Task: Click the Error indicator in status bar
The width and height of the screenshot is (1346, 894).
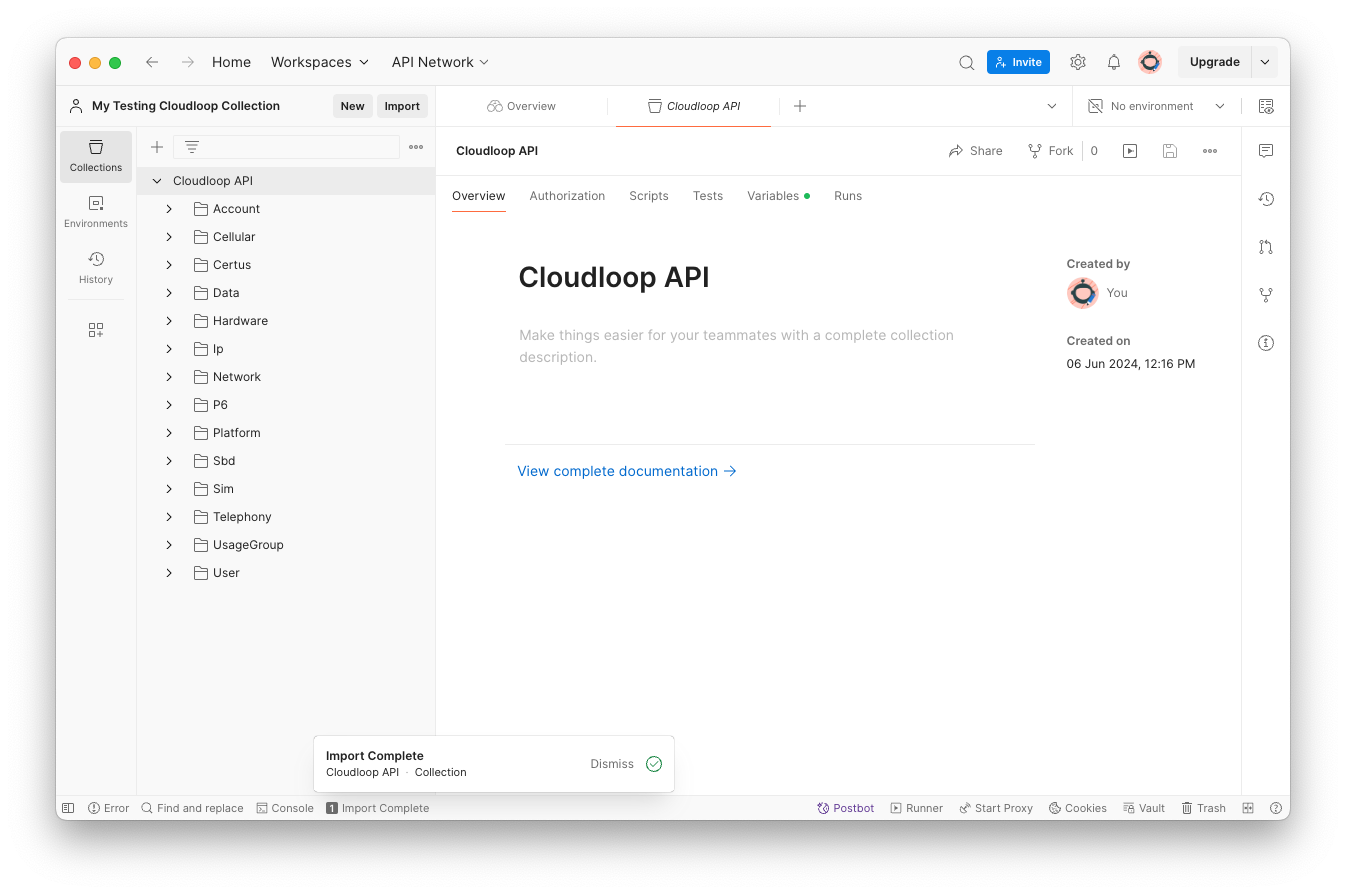Action: pyautogui.click(x=109, y=808)
